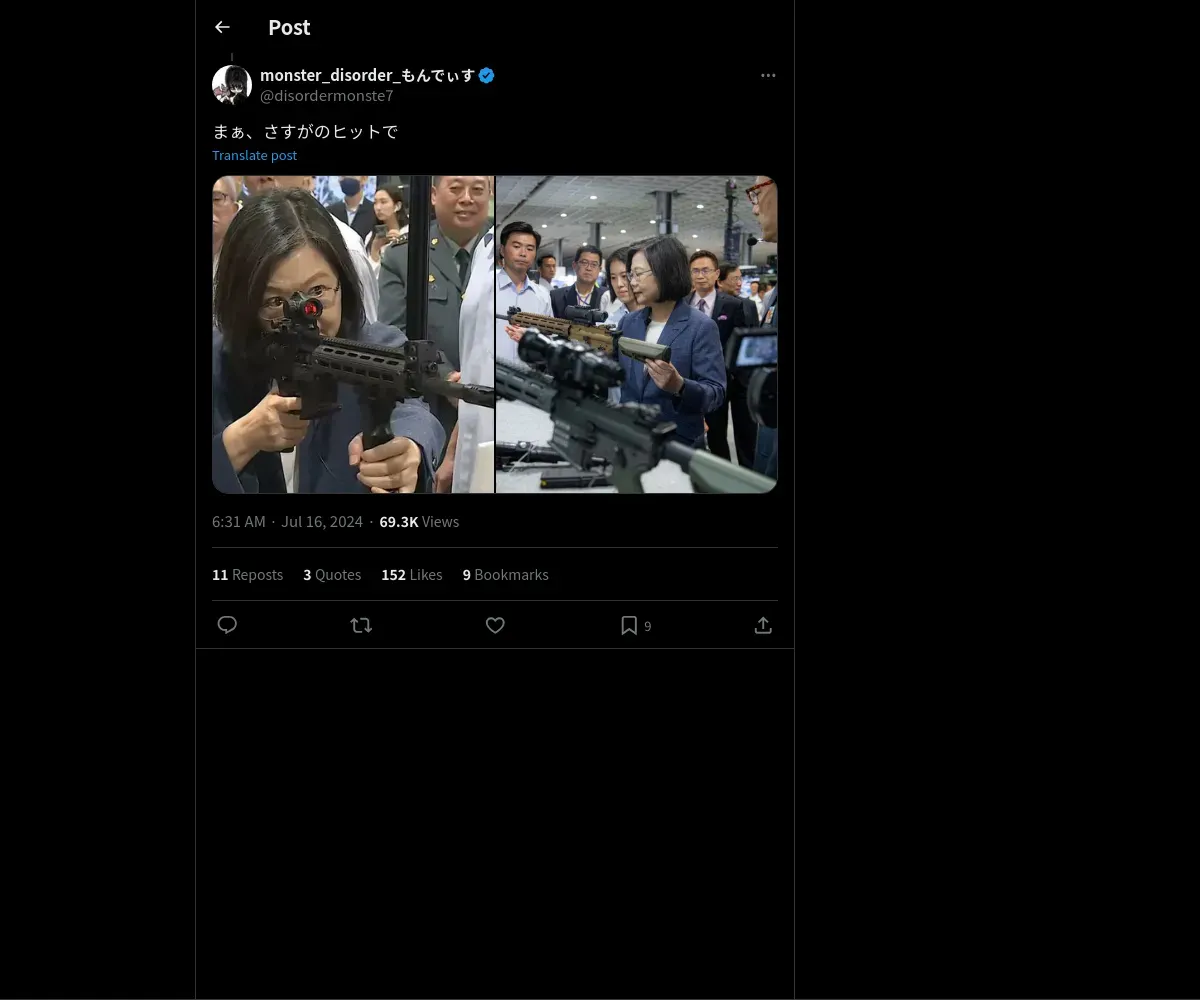Screen dimensions: 1200x1000
Task: Click the post timestamp Jul 16, 2024
Action: pyautogui.click(x=287, y=521)
